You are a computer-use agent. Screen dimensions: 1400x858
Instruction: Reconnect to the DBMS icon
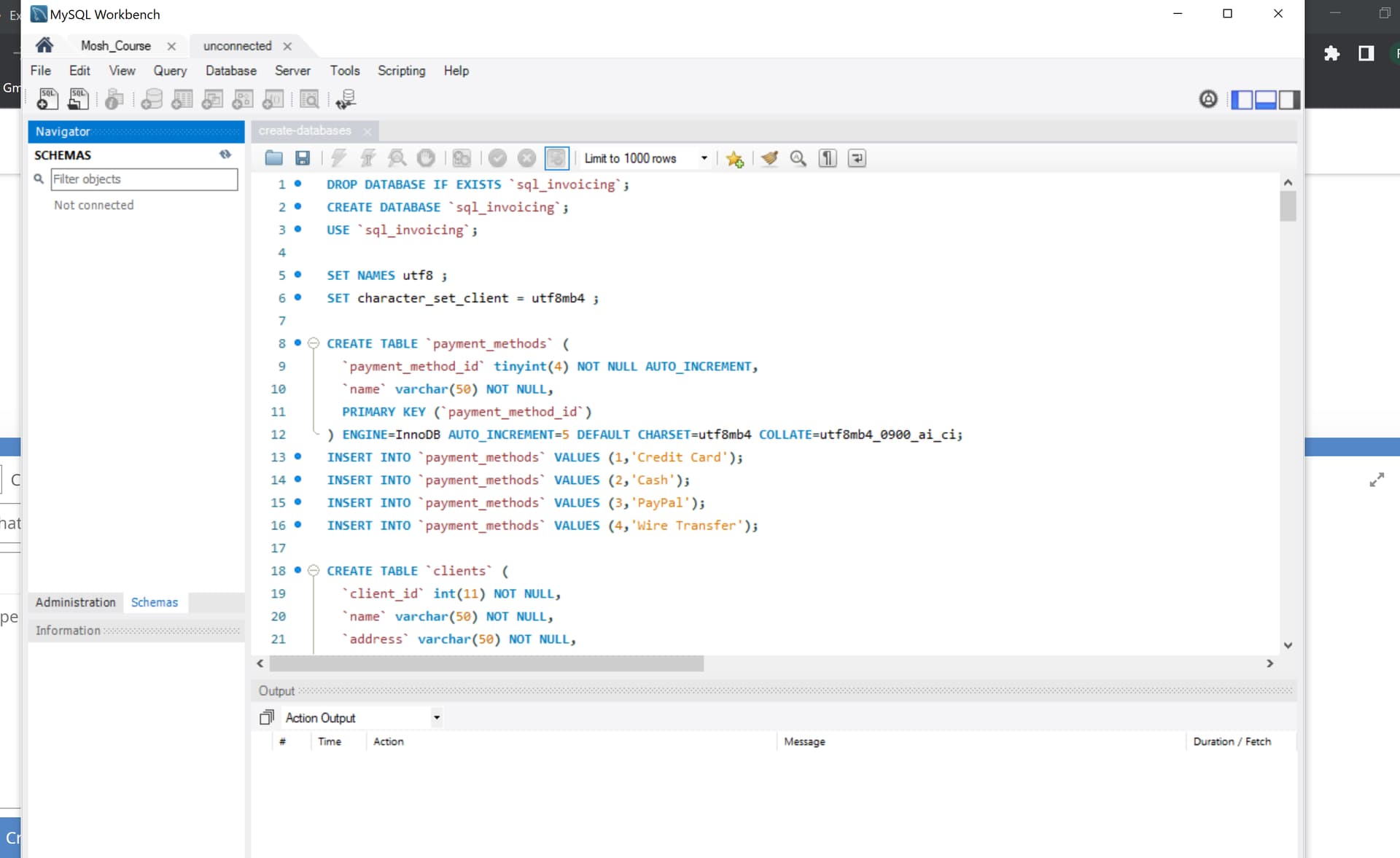coord(346,99)
